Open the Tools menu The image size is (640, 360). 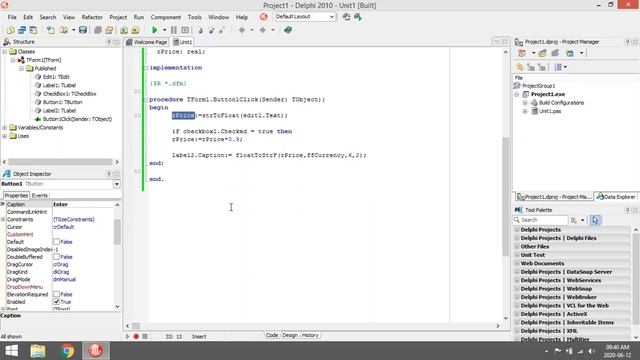tap(194, 17)
